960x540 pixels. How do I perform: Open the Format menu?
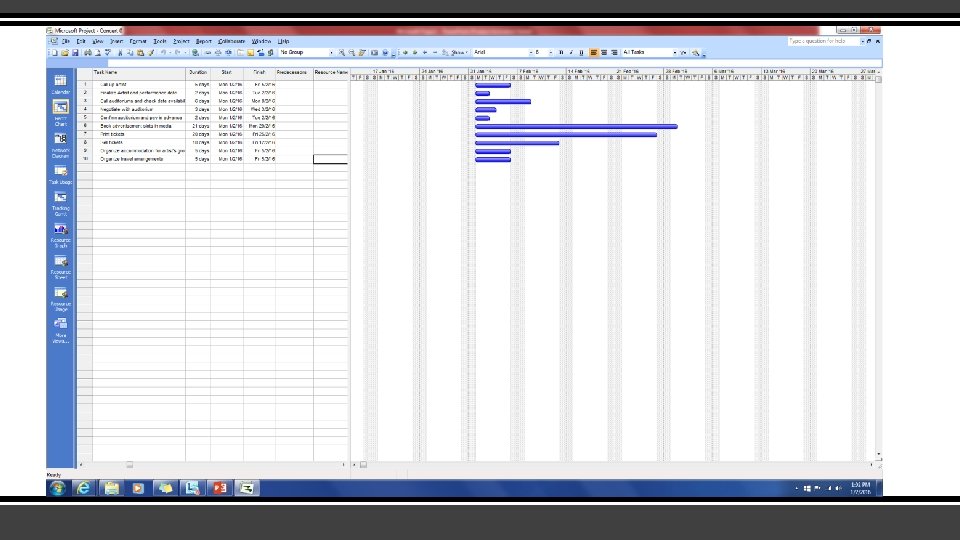click(138, 41)
